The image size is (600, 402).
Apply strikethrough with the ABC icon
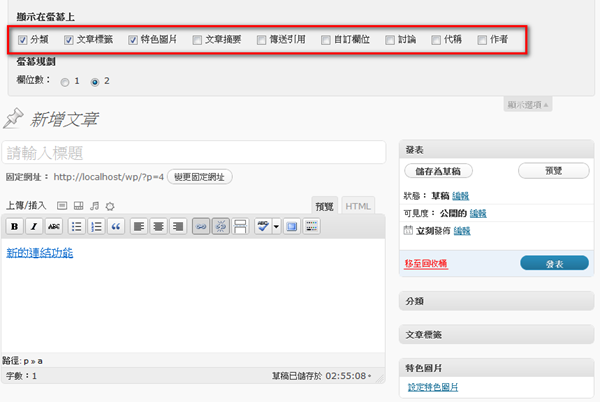[x=54, y=226]
